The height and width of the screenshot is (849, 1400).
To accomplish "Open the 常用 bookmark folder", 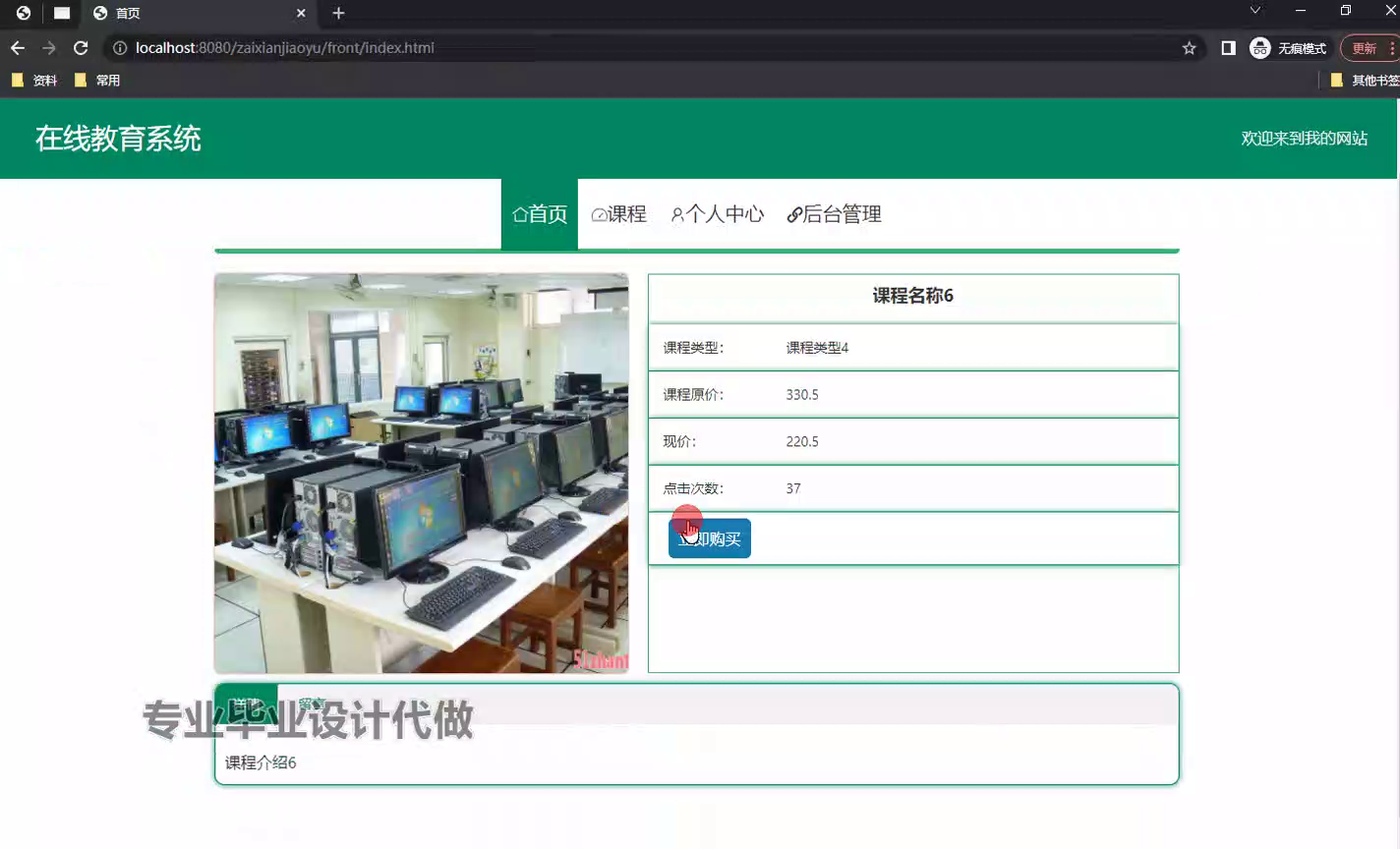I will (x=97, y=81).
